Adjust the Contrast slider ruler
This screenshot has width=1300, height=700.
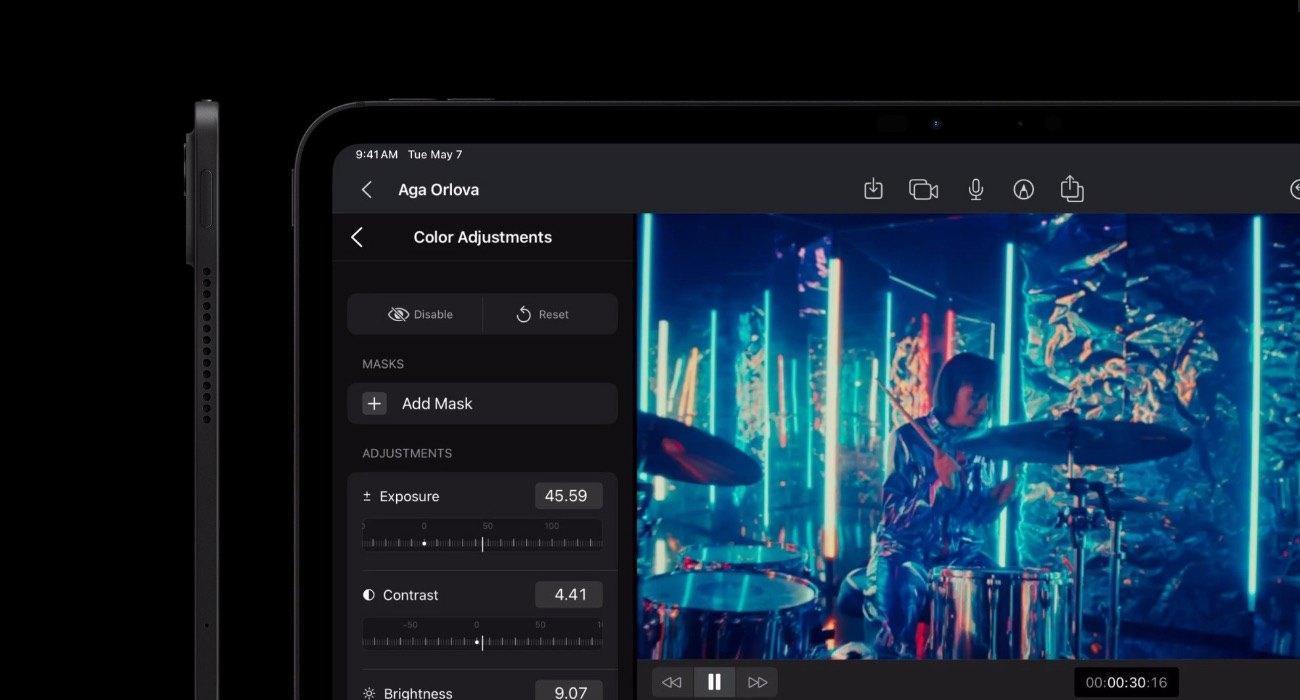[x=482, y=634]
